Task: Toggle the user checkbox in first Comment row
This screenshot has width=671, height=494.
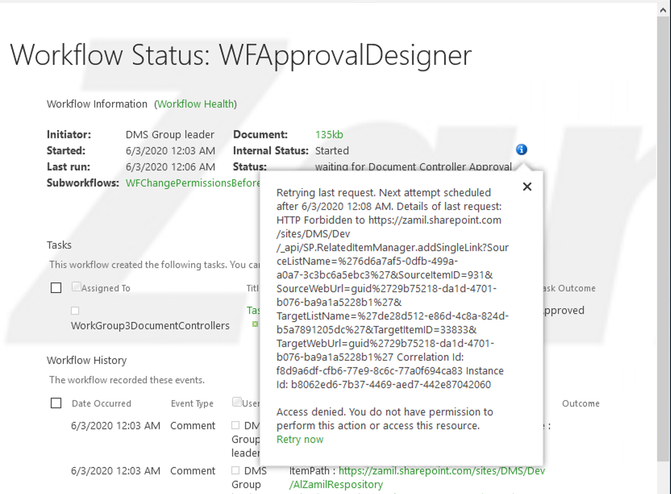Action: [235, 425]
